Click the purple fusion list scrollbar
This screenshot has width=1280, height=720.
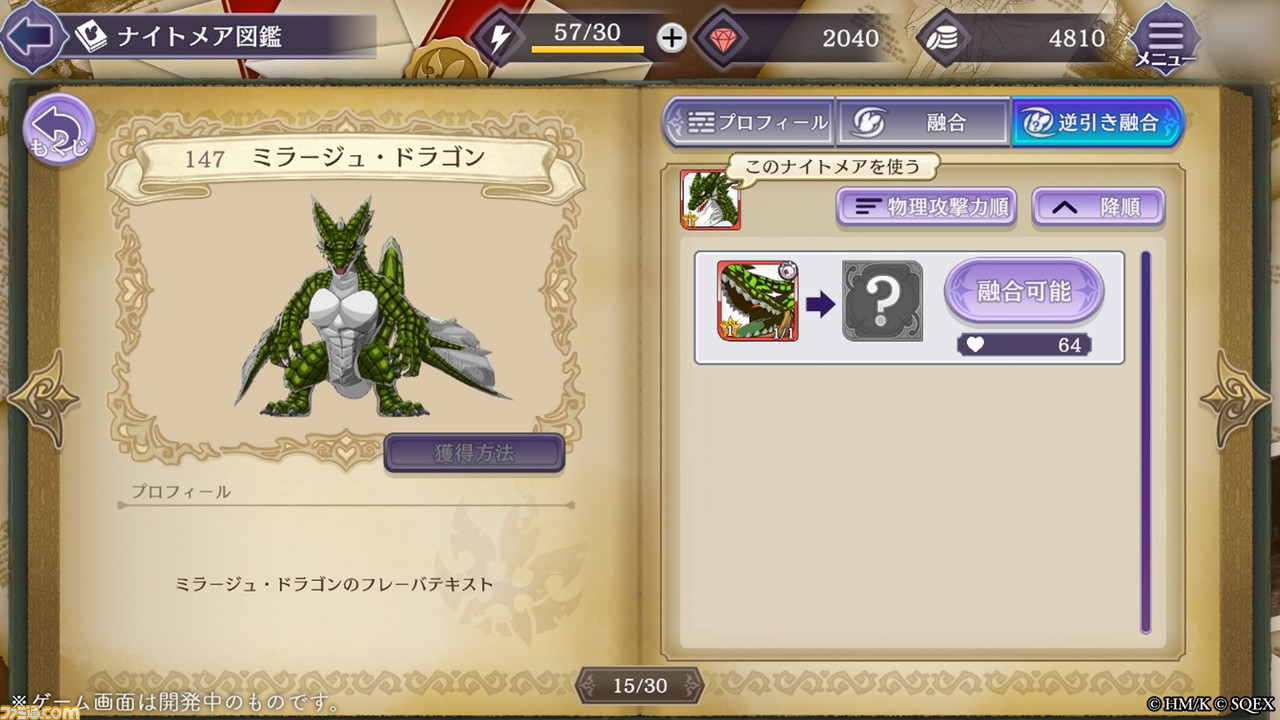point(1146,442)
